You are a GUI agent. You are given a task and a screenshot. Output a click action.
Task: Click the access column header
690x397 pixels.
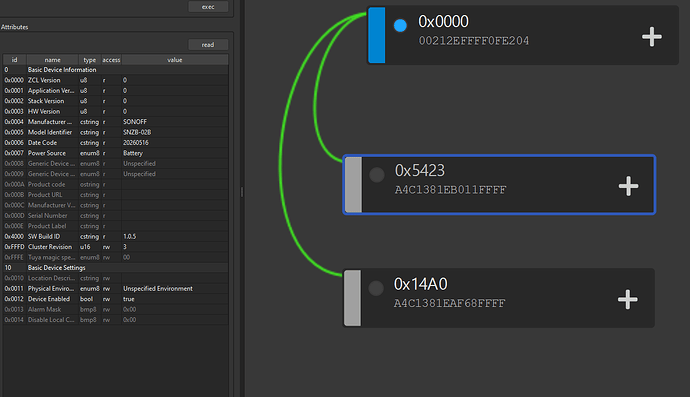(111, 60)
